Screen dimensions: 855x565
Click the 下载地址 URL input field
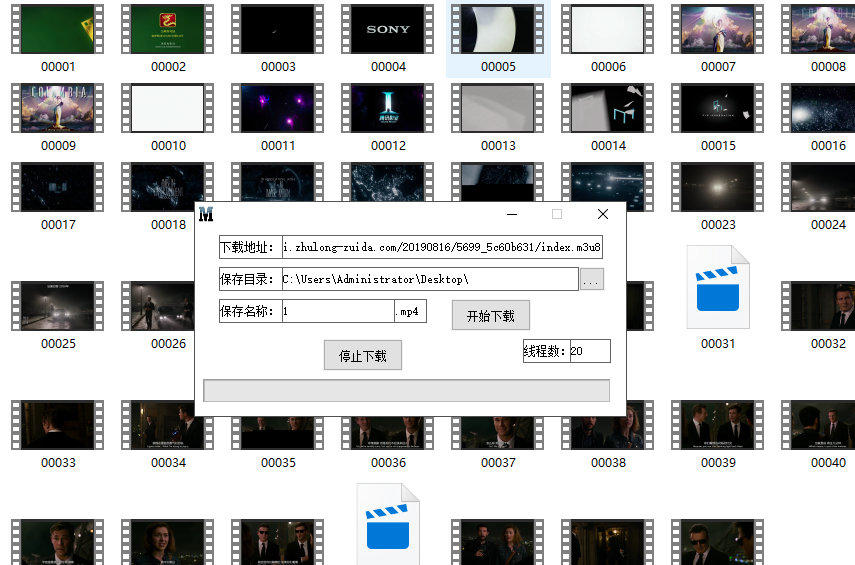click(442, 247)
